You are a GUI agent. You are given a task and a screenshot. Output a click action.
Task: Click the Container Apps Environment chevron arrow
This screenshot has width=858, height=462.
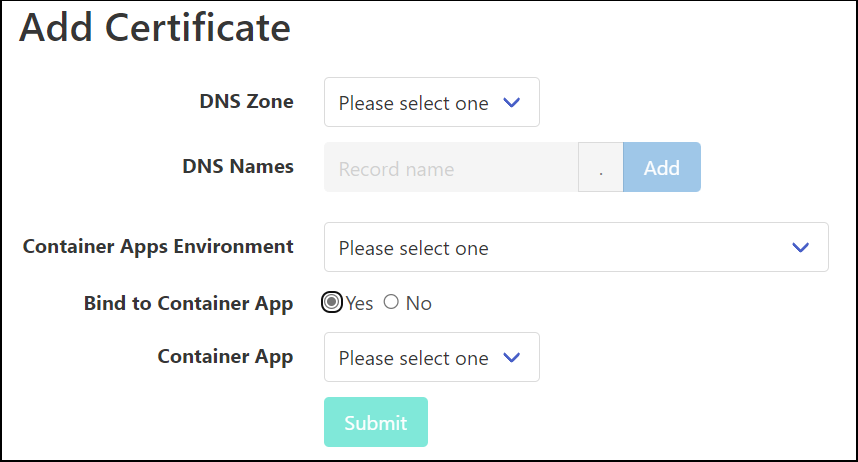click(800, 247)
